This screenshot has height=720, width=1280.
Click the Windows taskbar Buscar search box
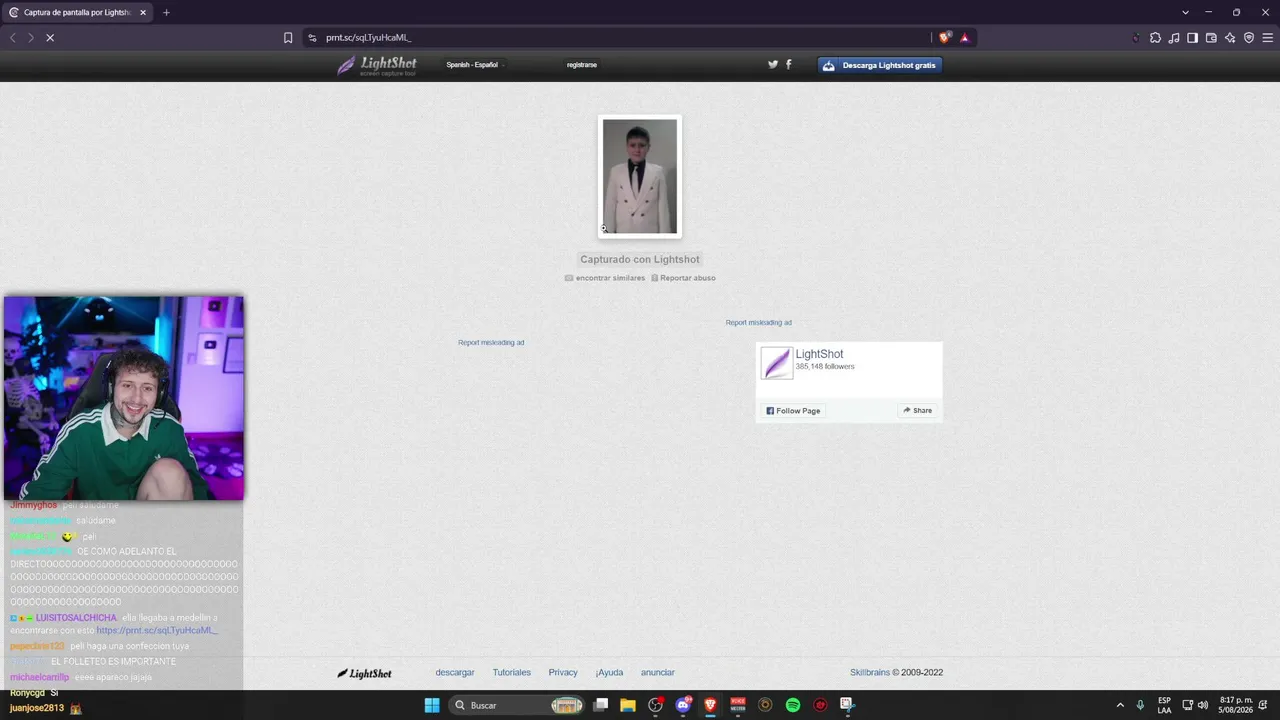pyautogui.click(x=517, y=705)
